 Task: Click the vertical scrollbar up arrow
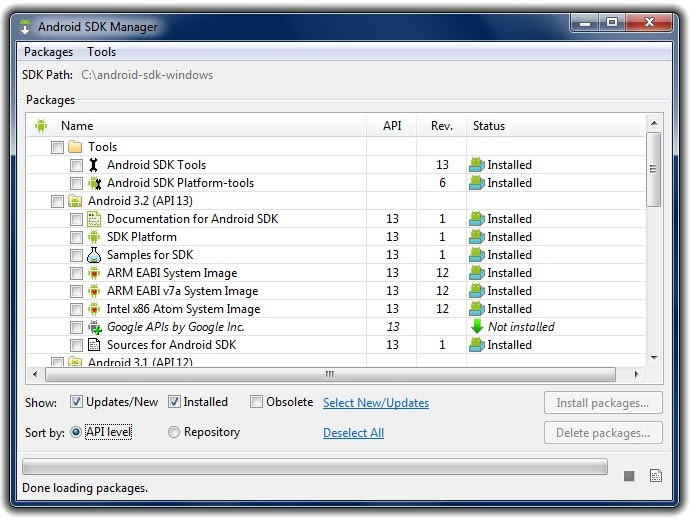point(654,124)
